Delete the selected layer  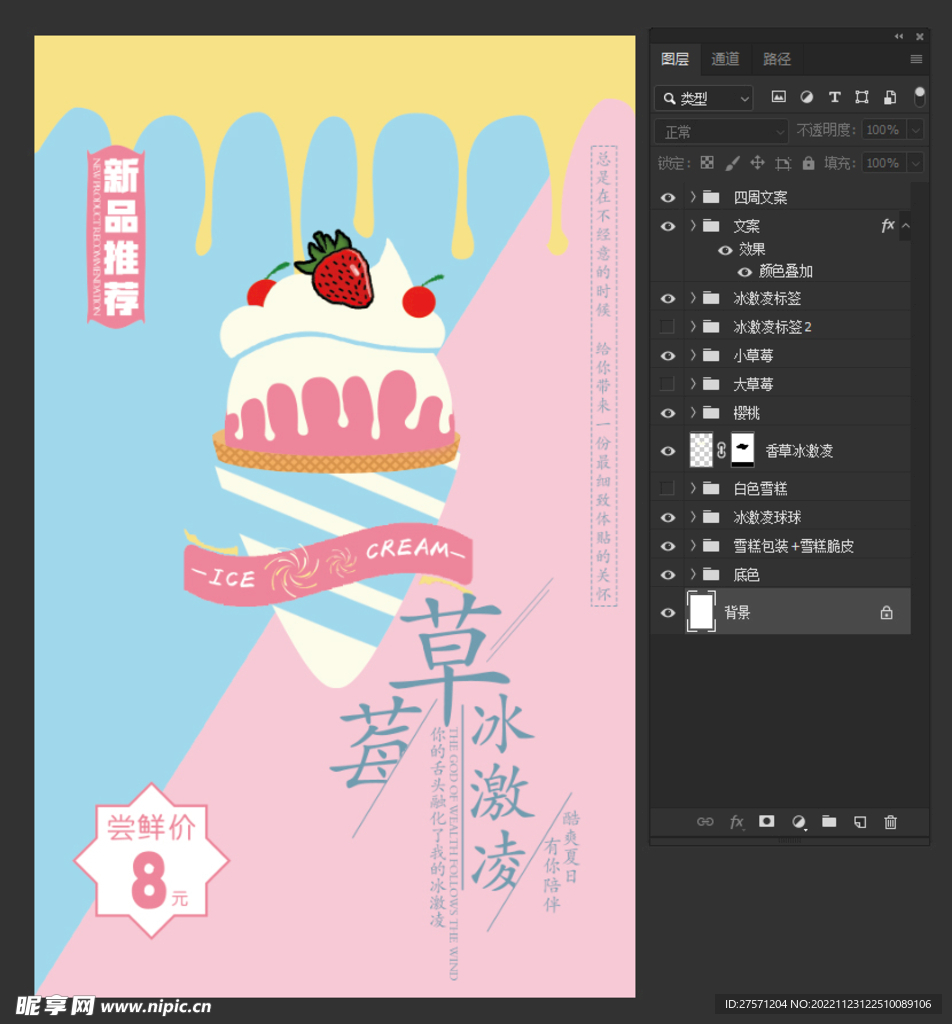coord(890,822)
